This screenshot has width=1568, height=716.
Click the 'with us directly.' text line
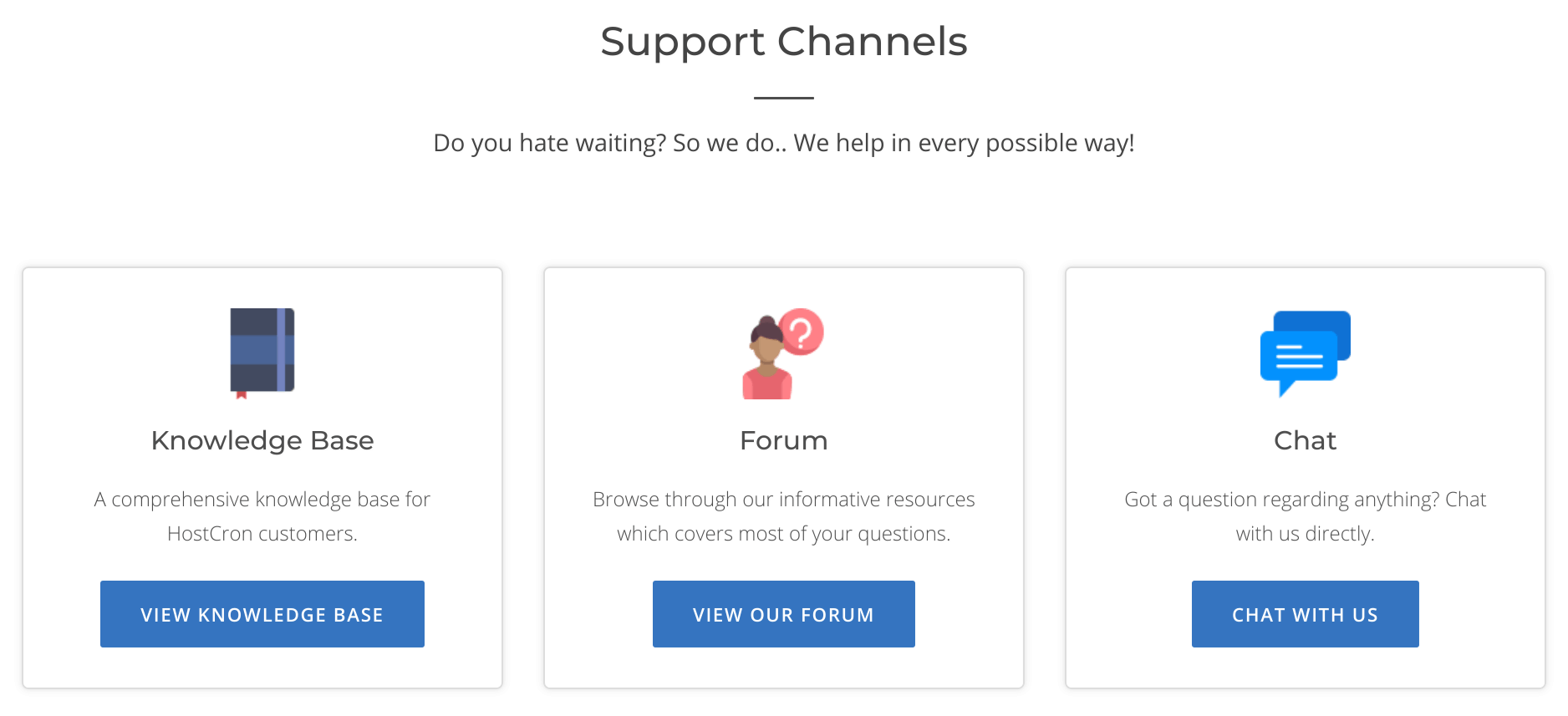pos(1306,534)
